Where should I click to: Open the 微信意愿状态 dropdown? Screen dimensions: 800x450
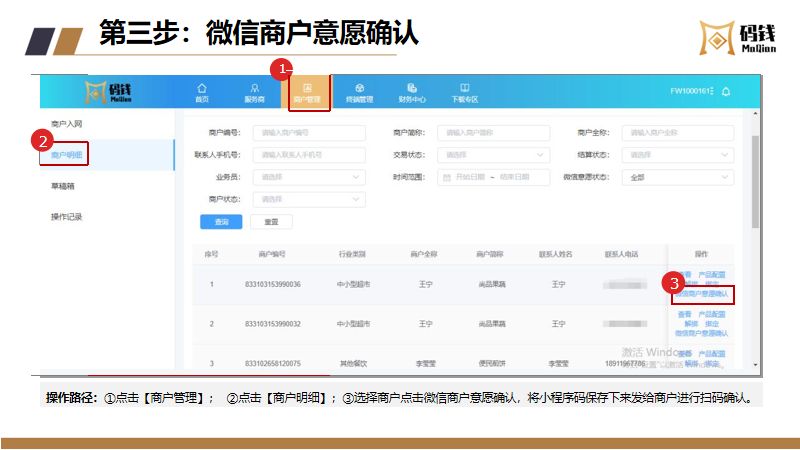(x=677, y=177)
